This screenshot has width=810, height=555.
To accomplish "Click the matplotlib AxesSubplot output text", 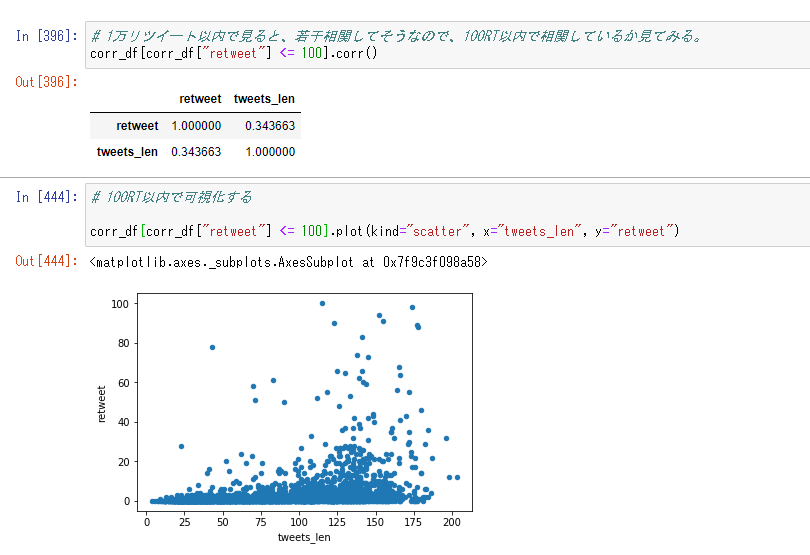I will pyautogui.click(x=288, y=262).
